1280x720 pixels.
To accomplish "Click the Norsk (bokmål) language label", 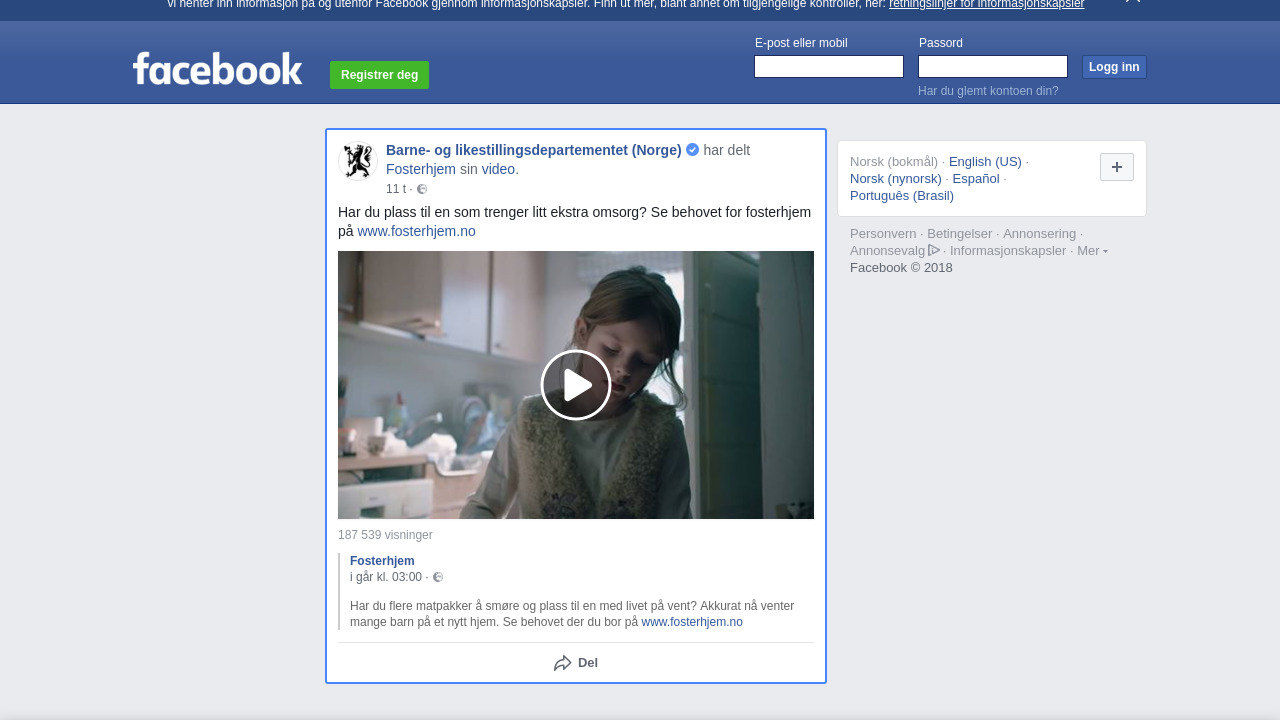I will point(894,161).
